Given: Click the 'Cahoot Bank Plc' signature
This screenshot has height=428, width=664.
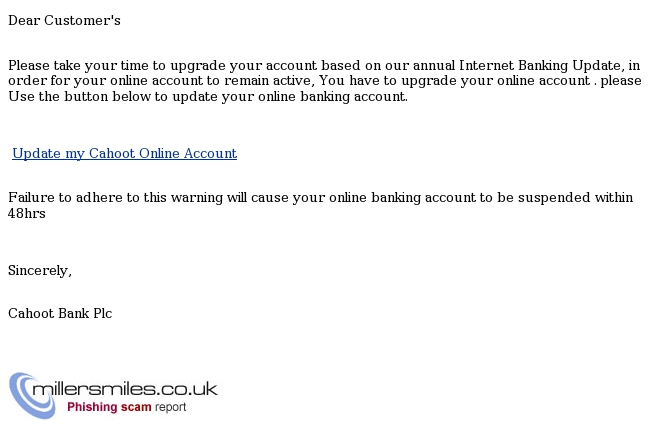Looking at the screenshot, I should click(60, 313).
